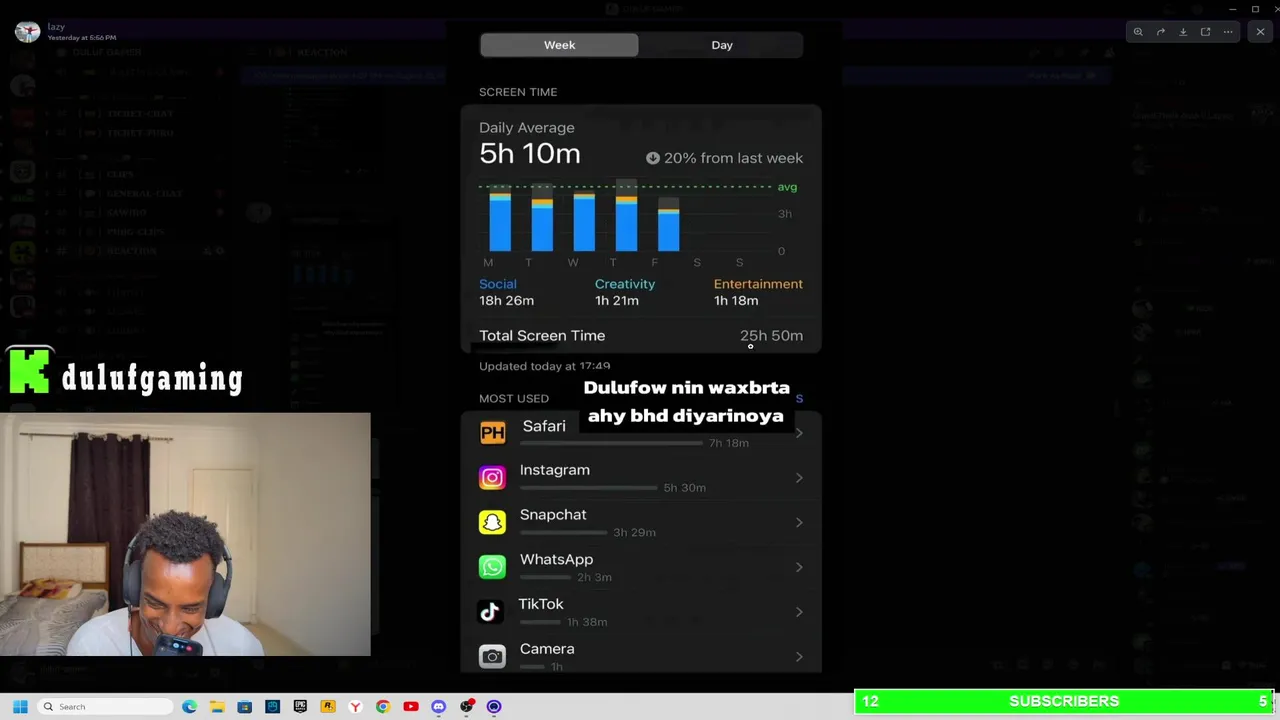Screen dimensions: 1280x720
Task: Click the Safari app icon
Action: pyautogui.click(x=492, y=432)
